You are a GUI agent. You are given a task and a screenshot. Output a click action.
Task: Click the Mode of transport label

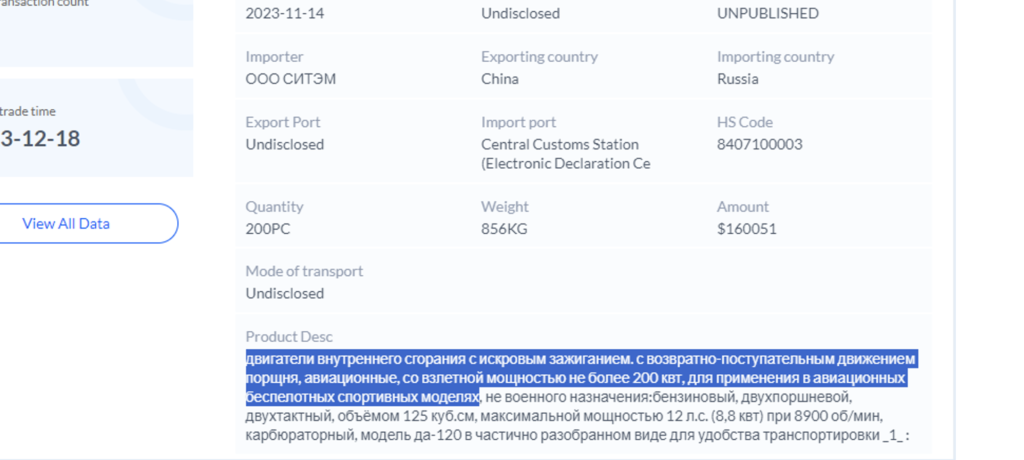[x=304, y=271]
